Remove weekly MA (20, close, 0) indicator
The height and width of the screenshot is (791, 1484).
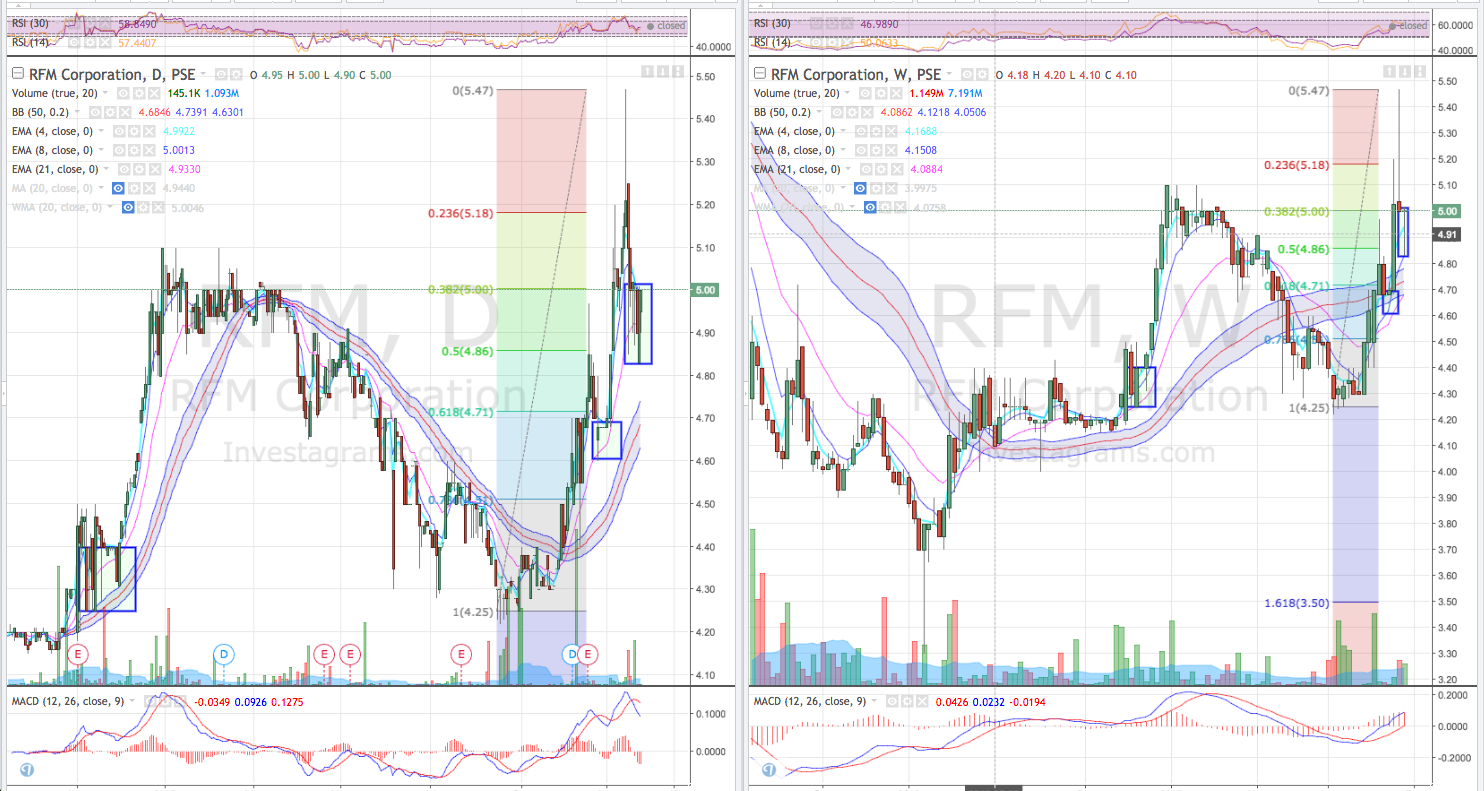pyautogui.click(x=891, y=188)
